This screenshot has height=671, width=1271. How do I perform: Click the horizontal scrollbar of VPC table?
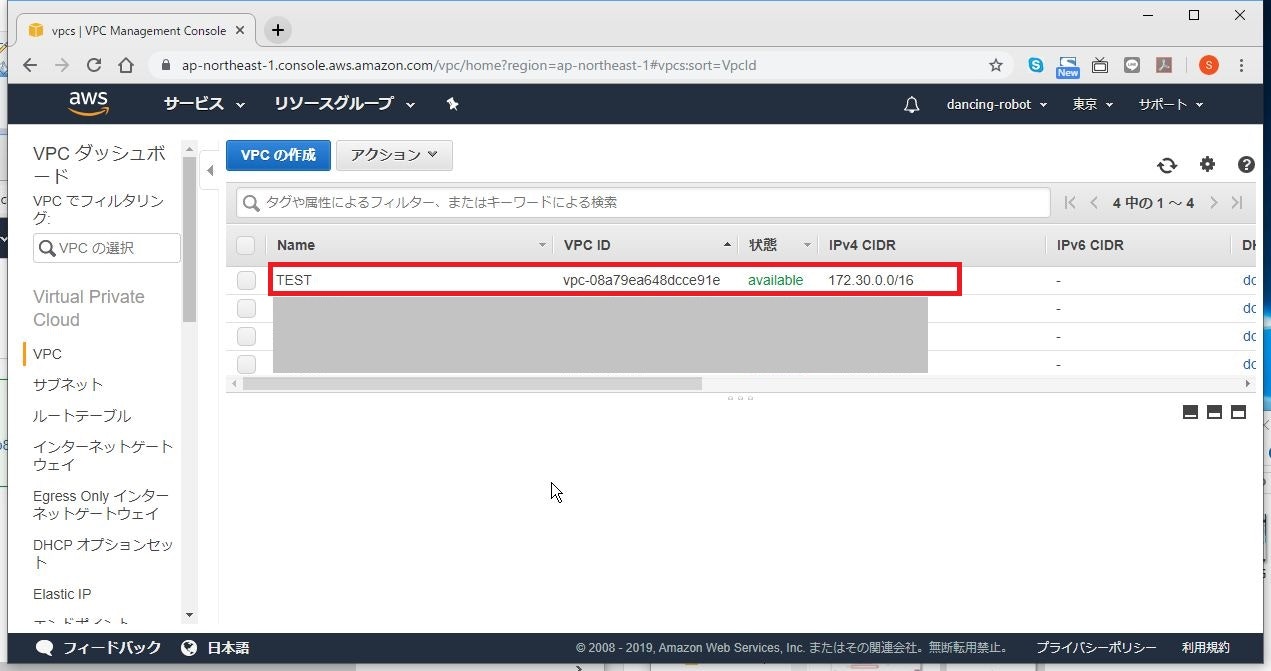pos(472,384)
